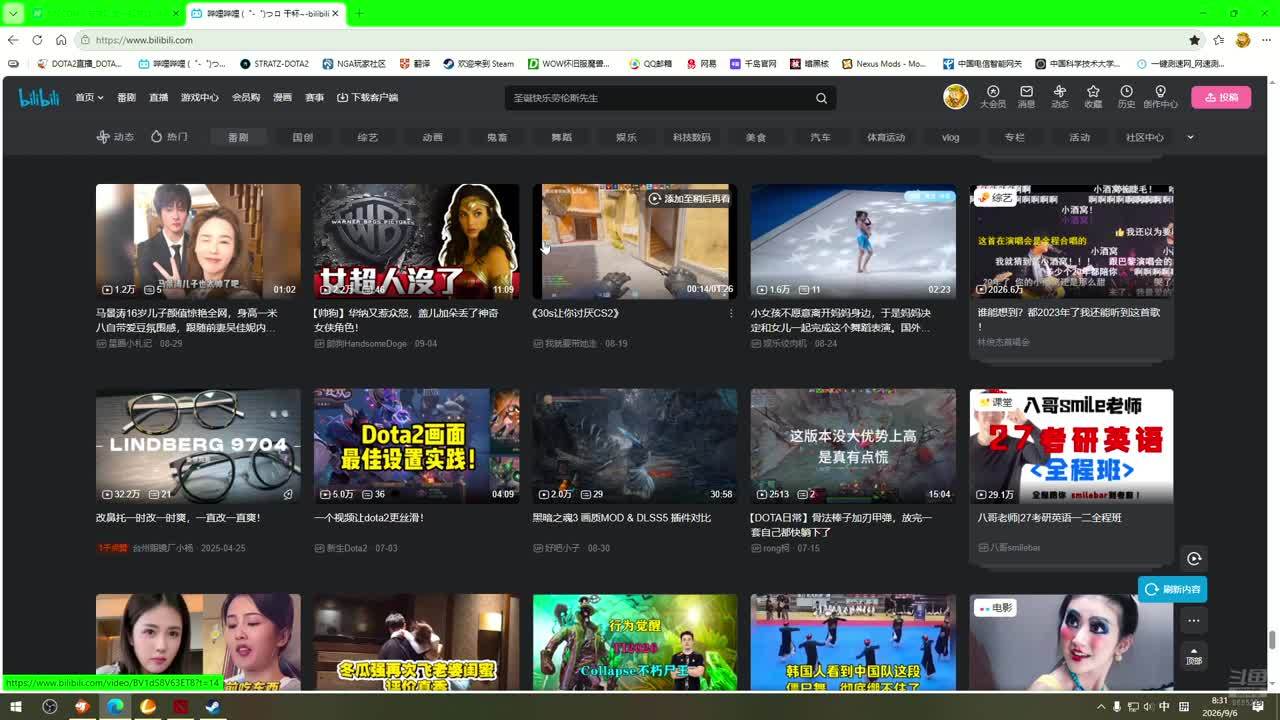Open the 消息 messages envelope icon
Screen dimensions: 1280x720
[1026, 91]
